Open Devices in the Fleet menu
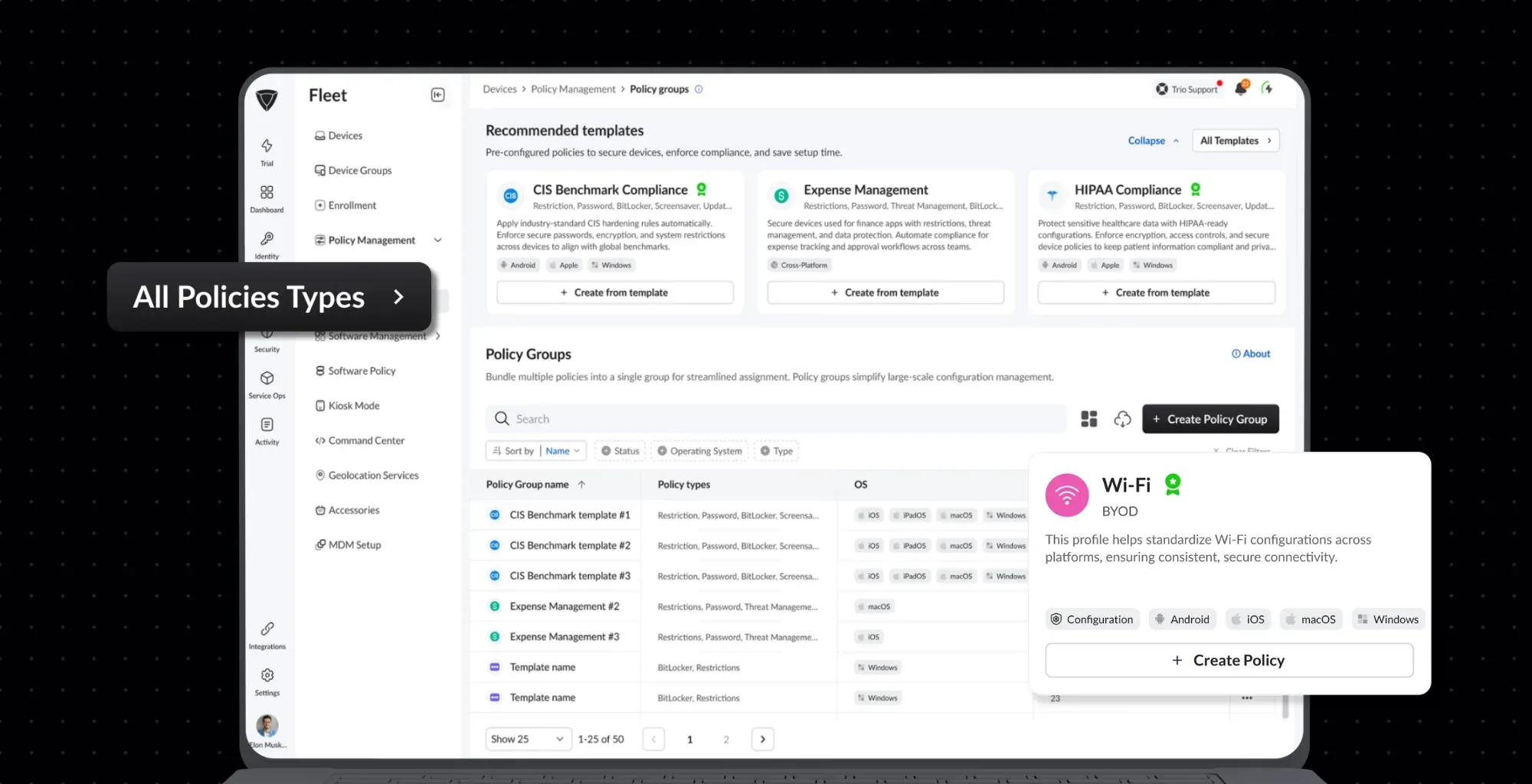The image size is (1532, 784). point(338,136)
